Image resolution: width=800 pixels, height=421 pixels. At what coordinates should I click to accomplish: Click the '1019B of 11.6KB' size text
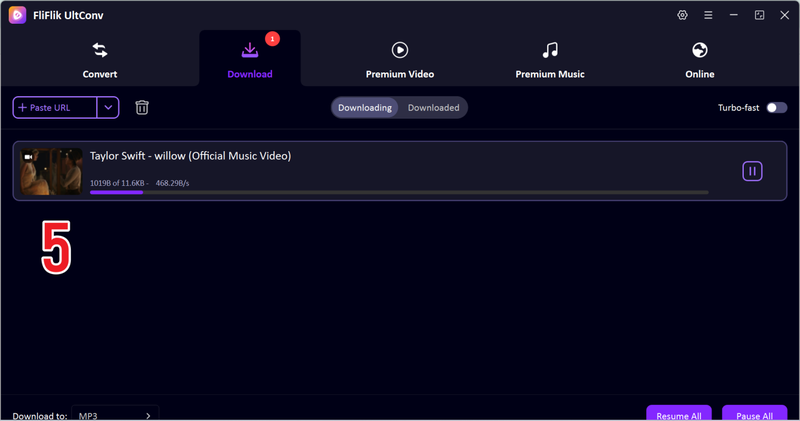[117, 183]
